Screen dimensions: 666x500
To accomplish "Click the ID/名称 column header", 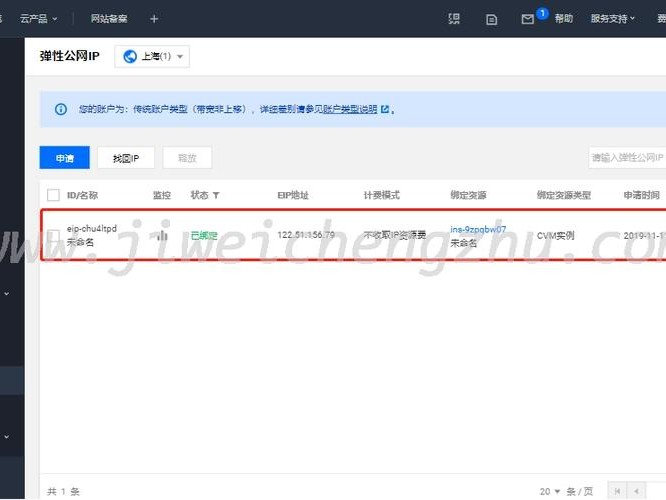I will click(82, 195).
